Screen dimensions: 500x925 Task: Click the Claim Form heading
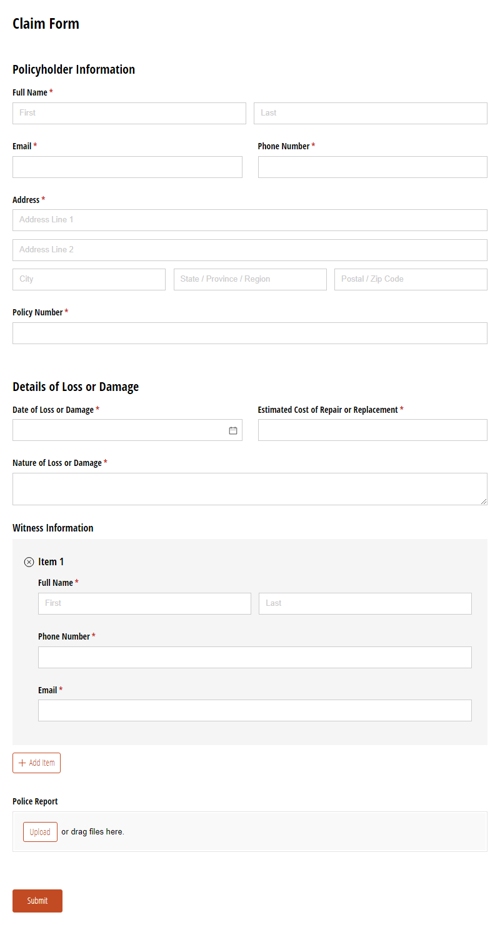(x=45, y=24)
